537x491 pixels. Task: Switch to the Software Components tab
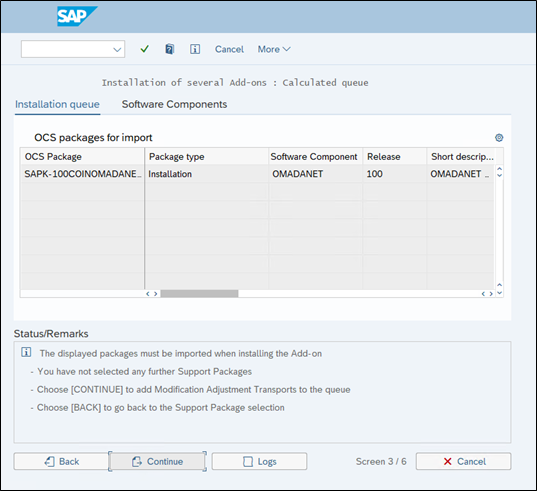(x=174, y=104)
